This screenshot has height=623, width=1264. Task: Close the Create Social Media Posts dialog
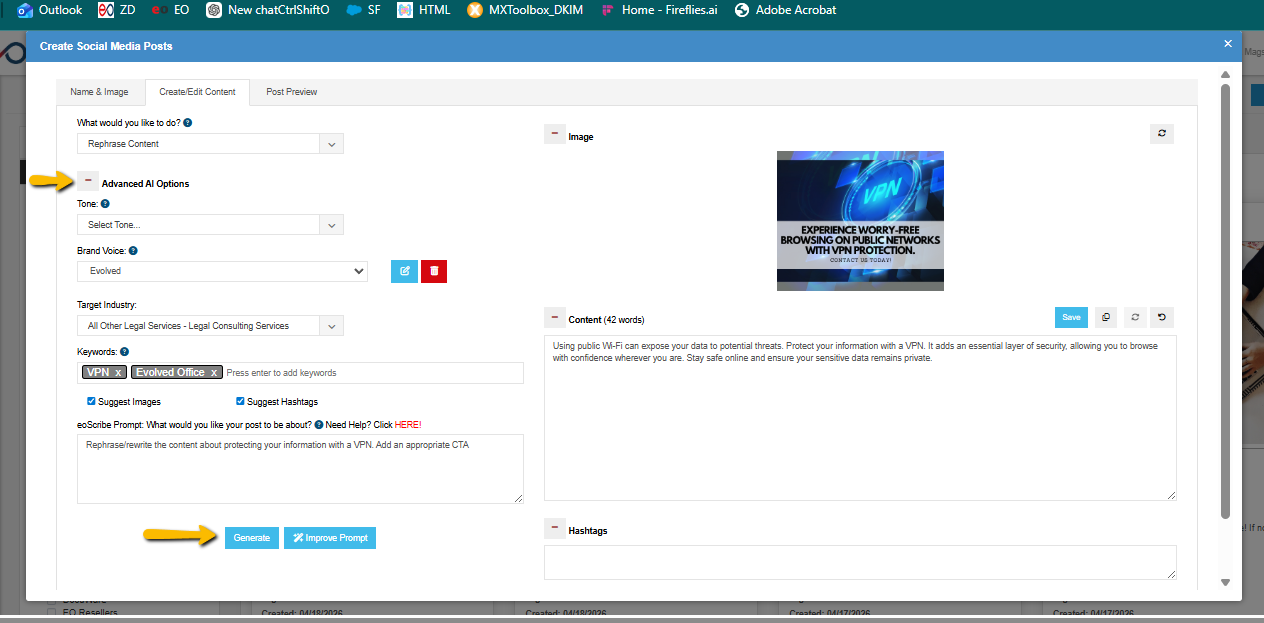coord(1228,44)
